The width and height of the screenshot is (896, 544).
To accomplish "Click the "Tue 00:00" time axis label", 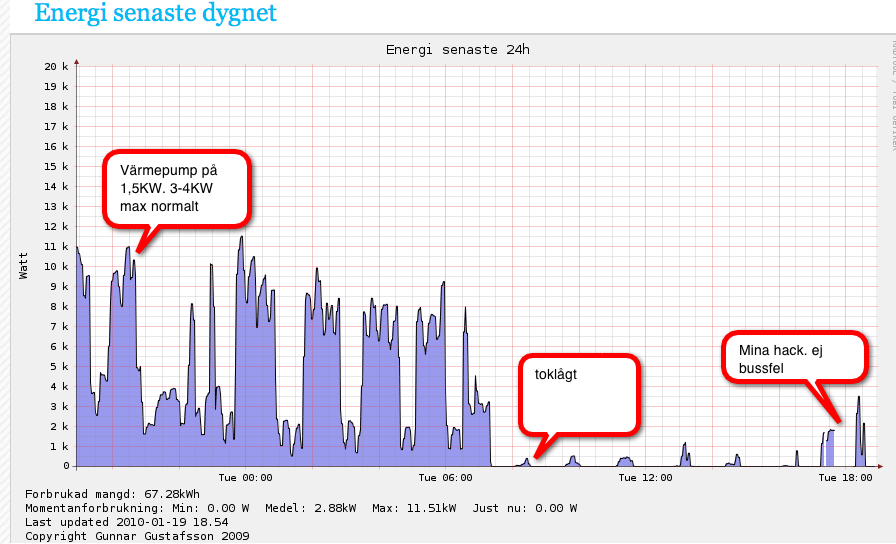I will tap(244, 478).
